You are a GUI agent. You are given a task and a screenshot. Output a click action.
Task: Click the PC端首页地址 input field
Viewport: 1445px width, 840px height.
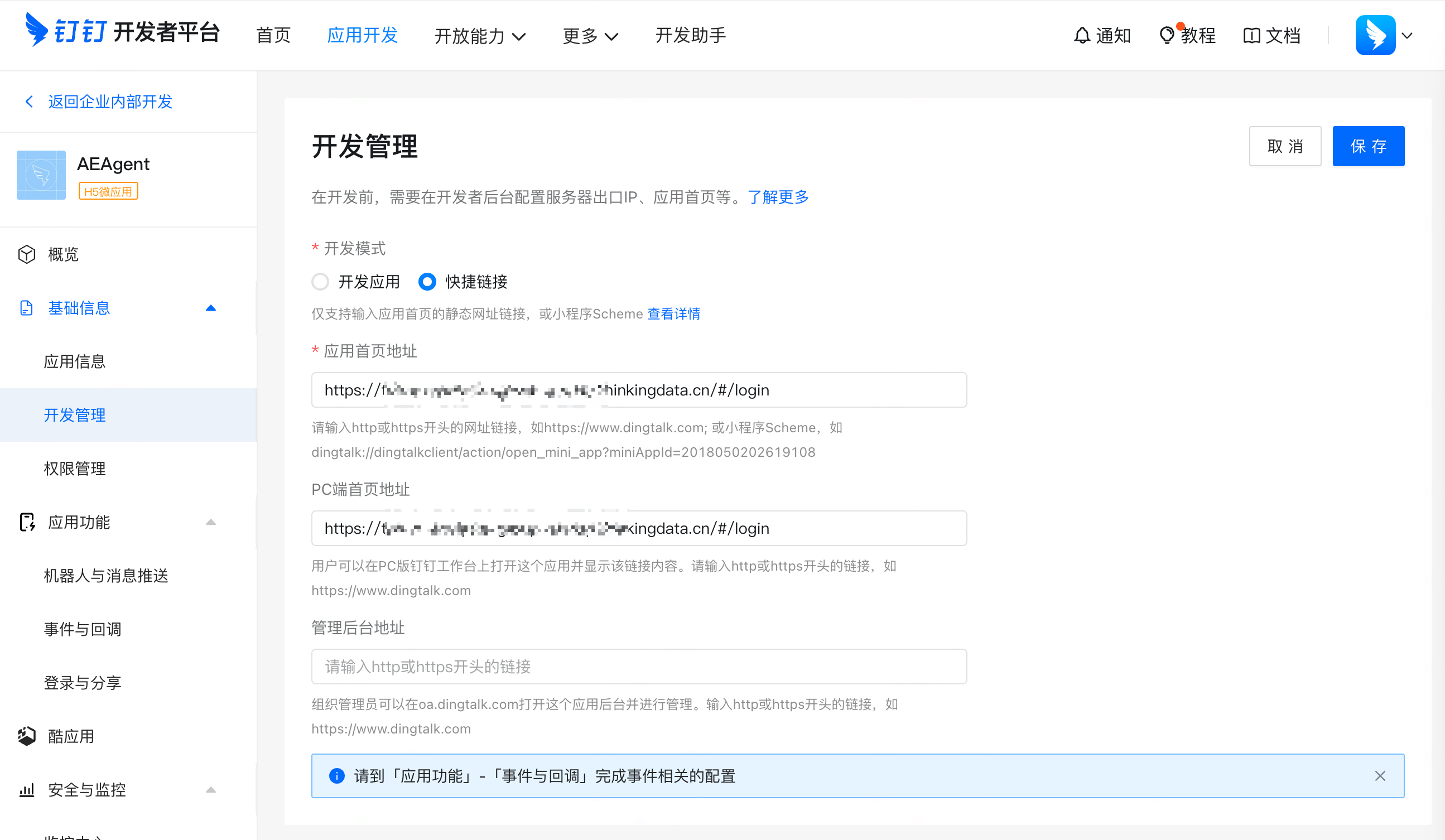(639, 528)
